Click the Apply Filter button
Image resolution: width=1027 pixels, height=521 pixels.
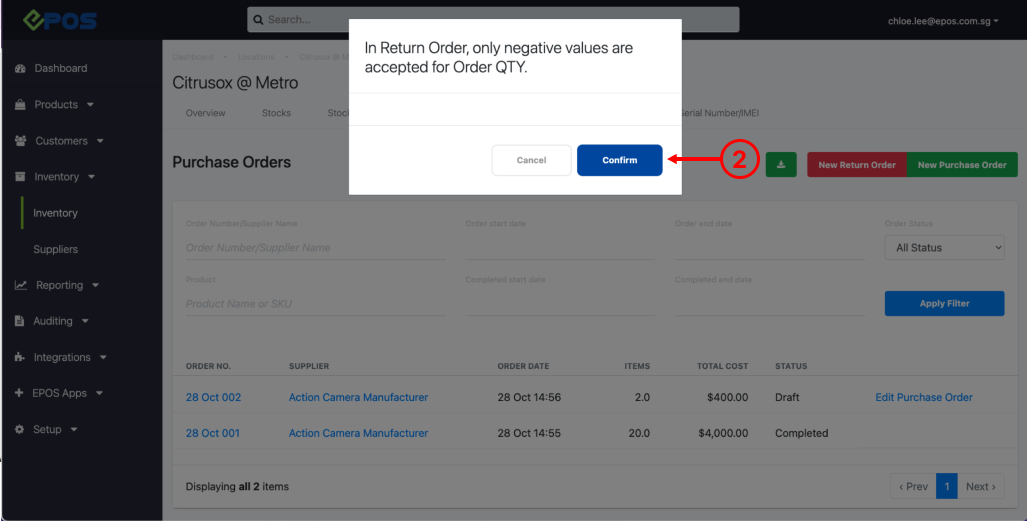[944, 303]
